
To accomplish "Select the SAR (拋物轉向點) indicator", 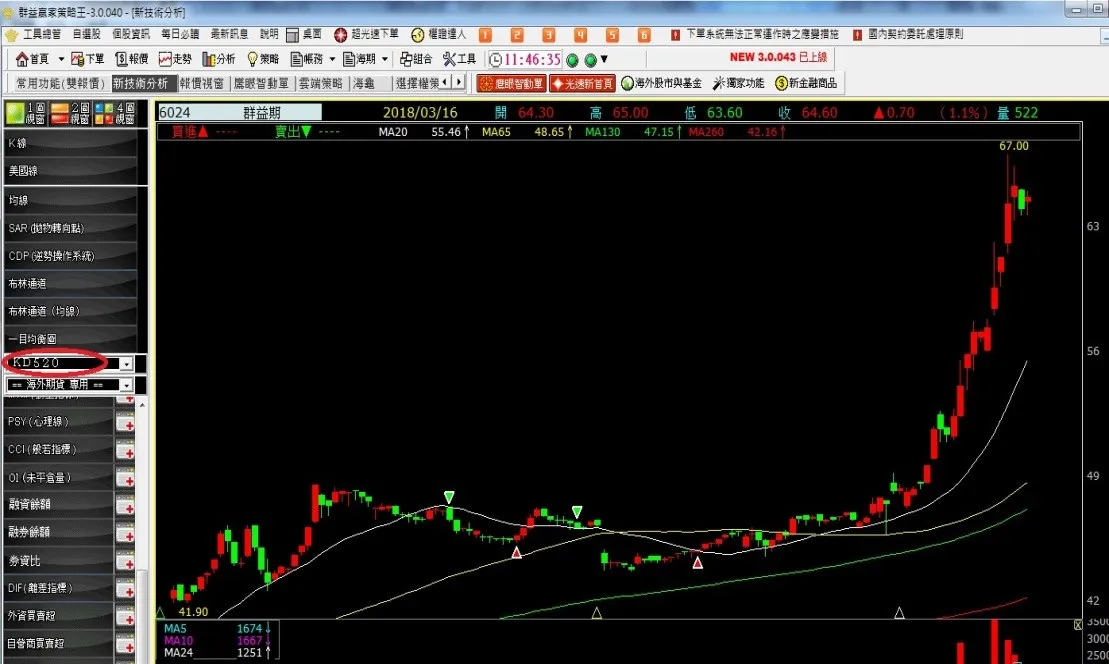I will click(x=71, y=228).
